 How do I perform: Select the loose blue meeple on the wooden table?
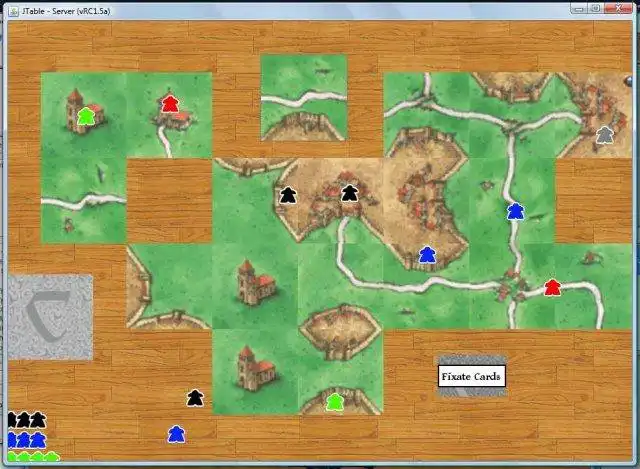(176, 434)
